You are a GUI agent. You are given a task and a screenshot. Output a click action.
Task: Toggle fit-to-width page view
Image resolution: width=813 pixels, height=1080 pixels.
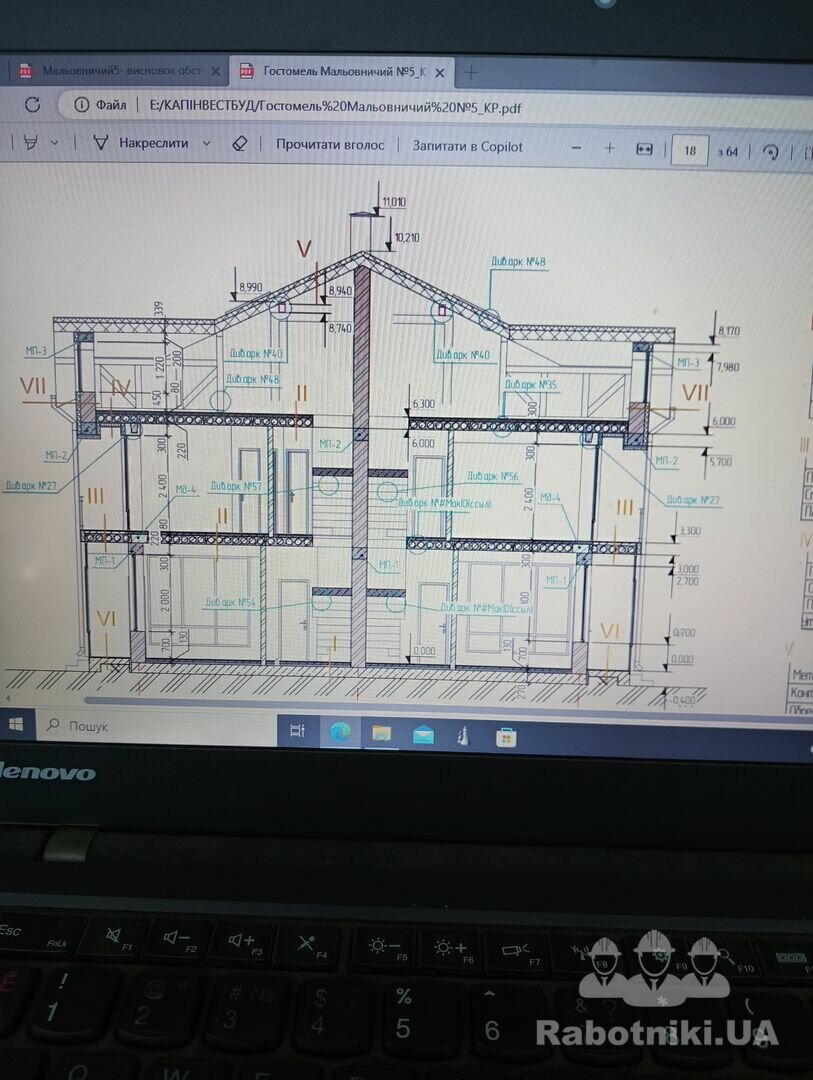coord(644,149)
